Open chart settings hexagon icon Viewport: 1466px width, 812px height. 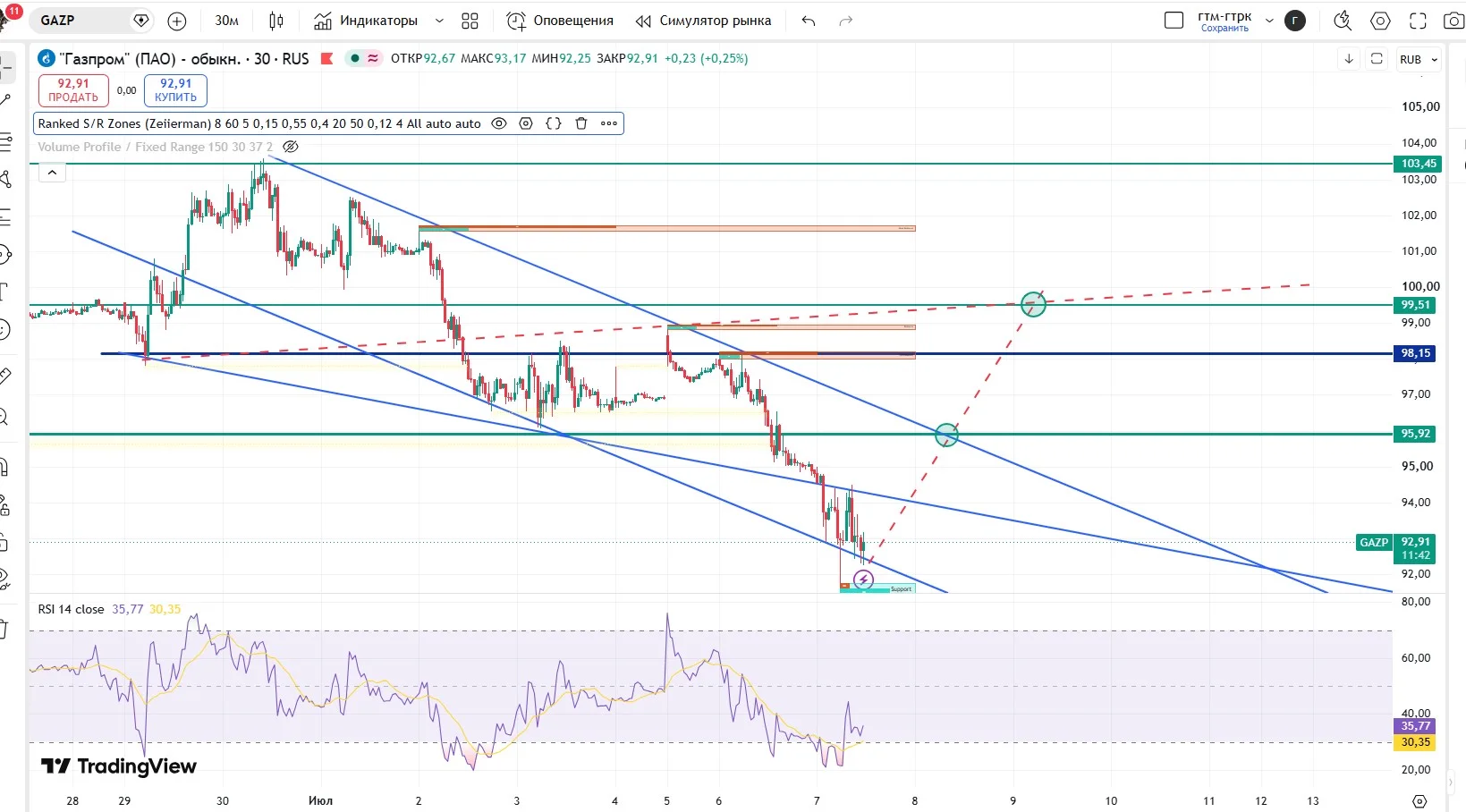click(x=1380, y=21)
